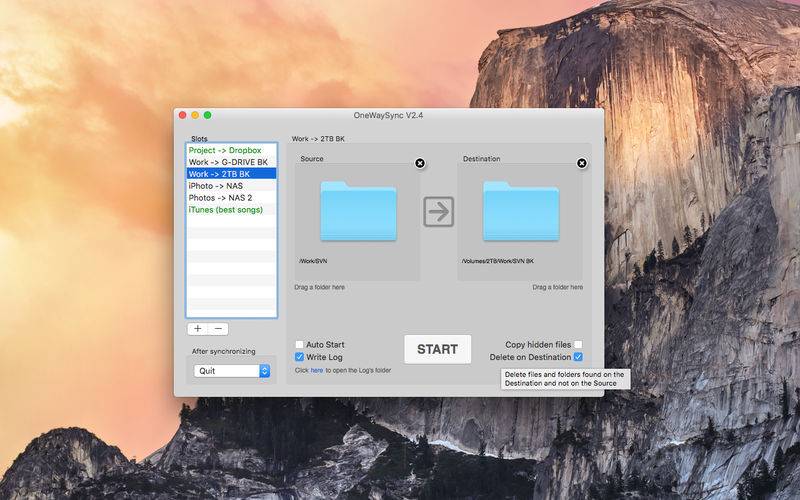
Task: Enable the Auto Start checkbox
Action: tap(299, 344)
